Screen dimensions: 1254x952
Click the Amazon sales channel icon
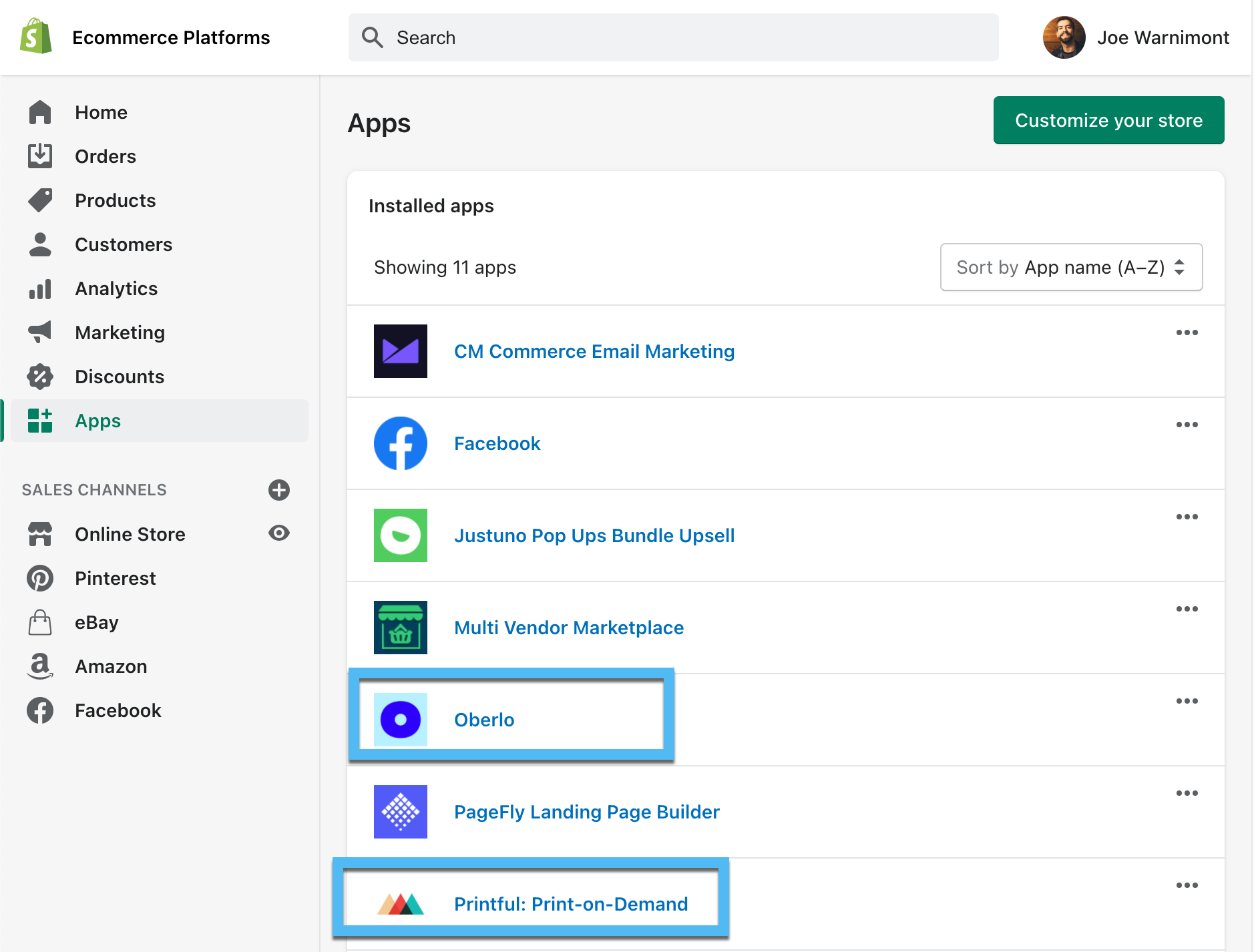40,666
